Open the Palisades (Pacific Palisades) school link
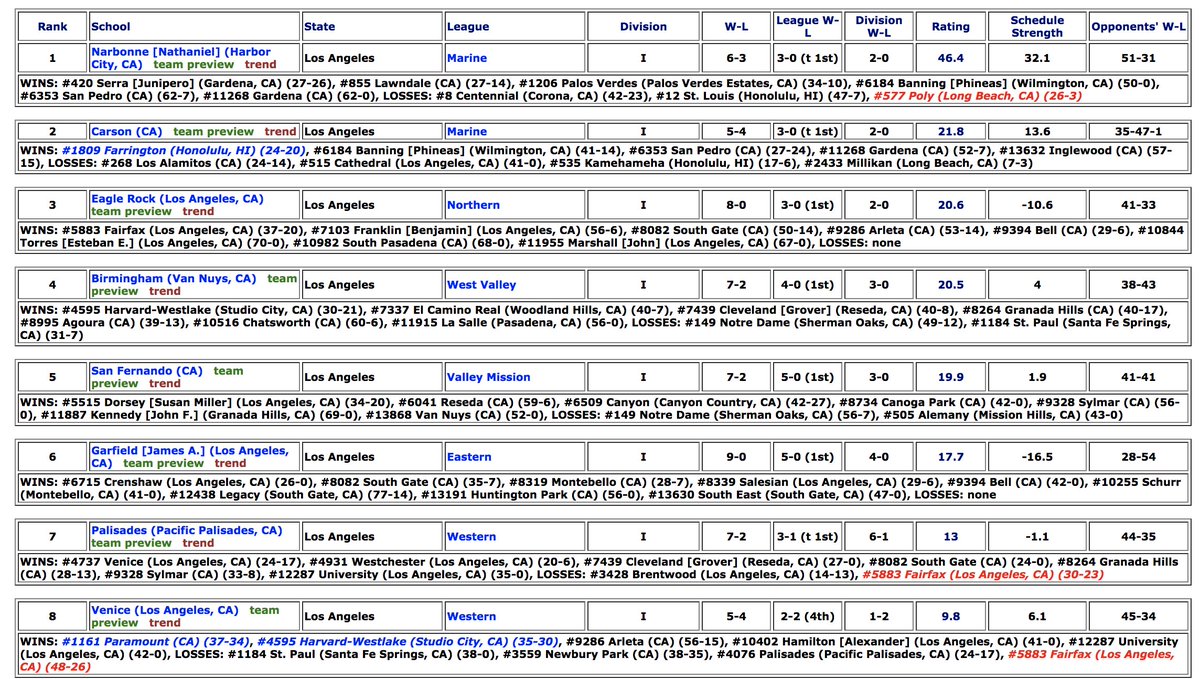The height and width of the screenshot is (679, 1200). (x=186, y=531)
